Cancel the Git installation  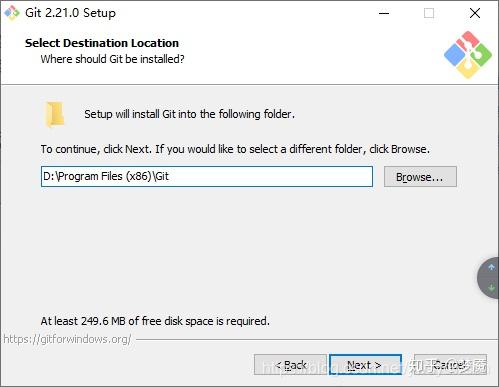(450, 365)
